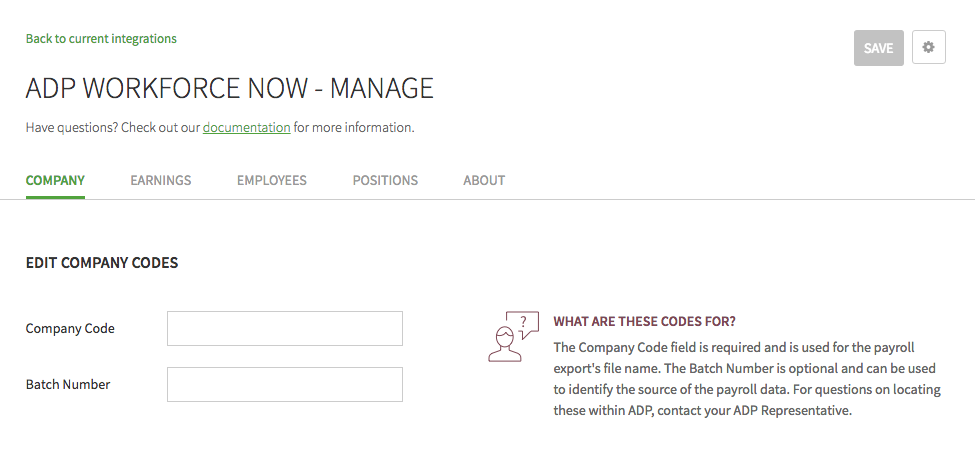Click the EDIT COMPANY CODES heading
Screen dimensions: 975x473
tap(102, 263)
